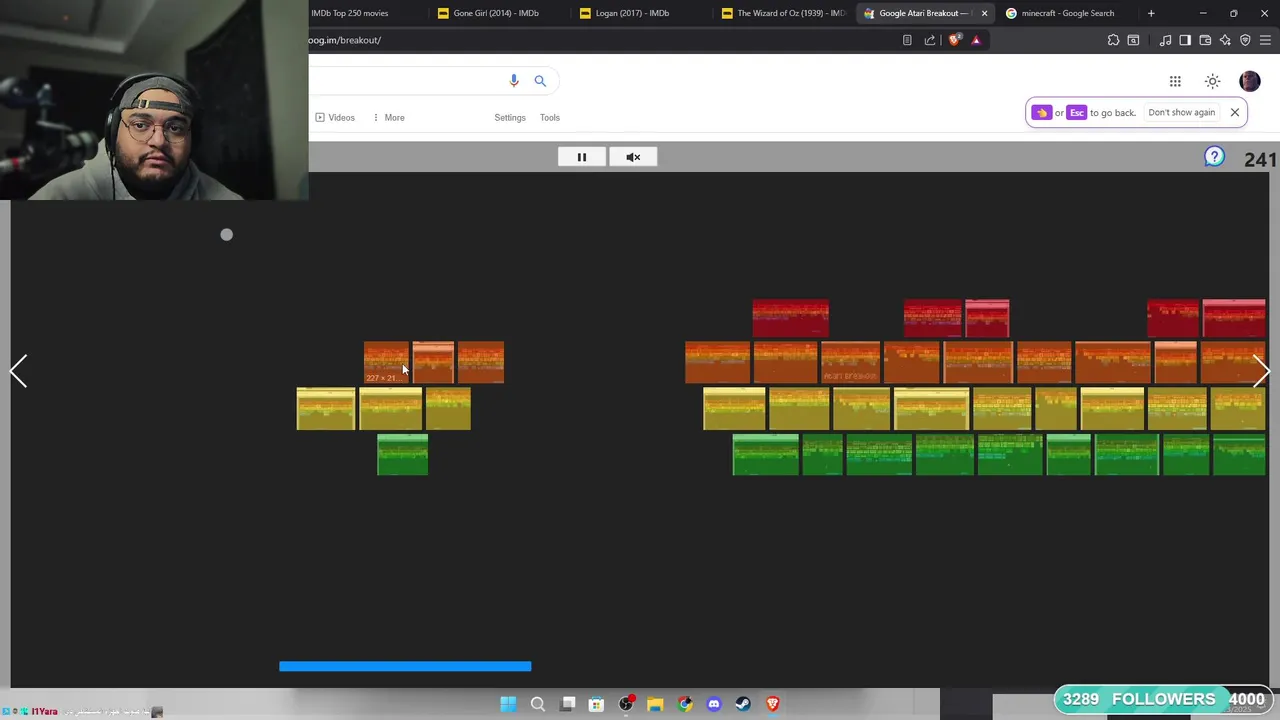Open Steam from taskbar
This screenshot has height=720, width=1280.
tap(743, 704)
